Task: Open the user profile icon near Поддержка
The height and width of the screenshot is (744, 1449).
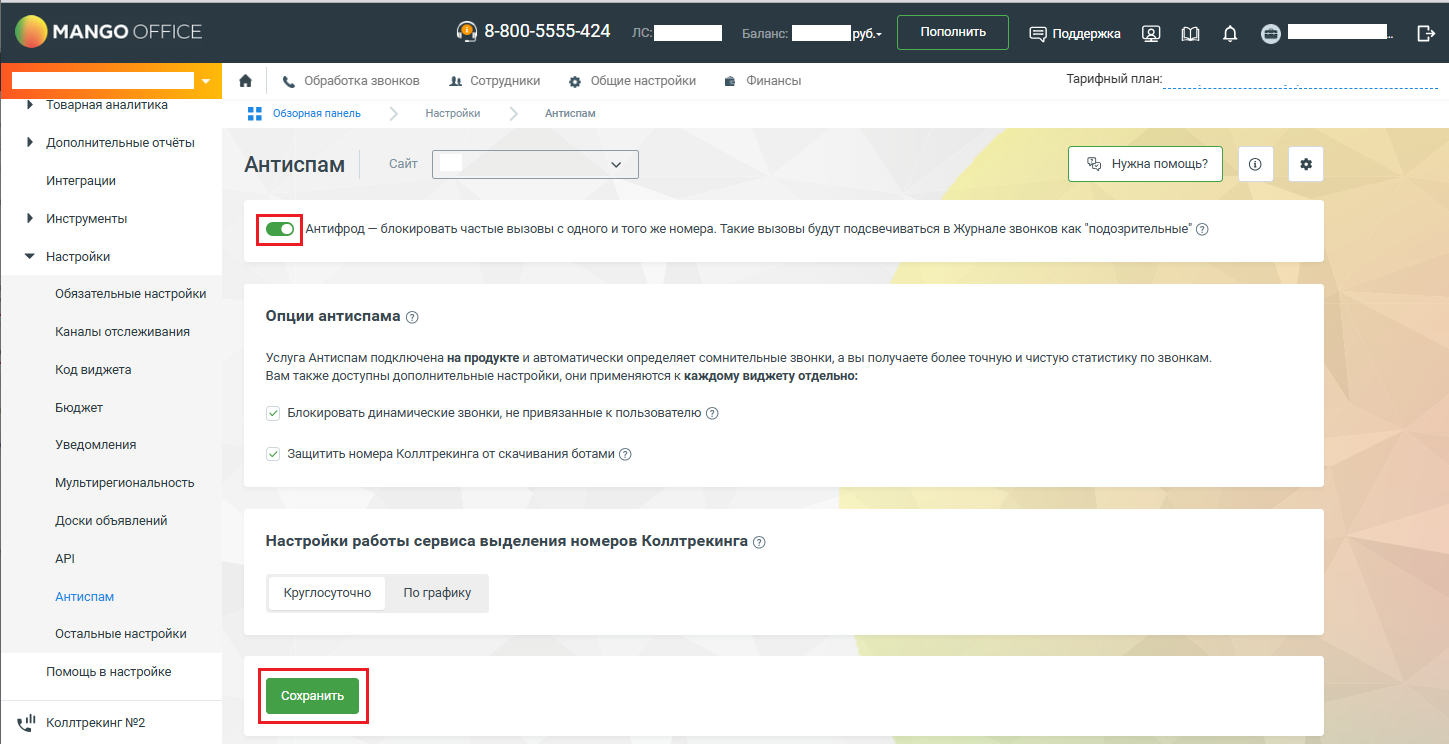Action: pos(1151,33)
